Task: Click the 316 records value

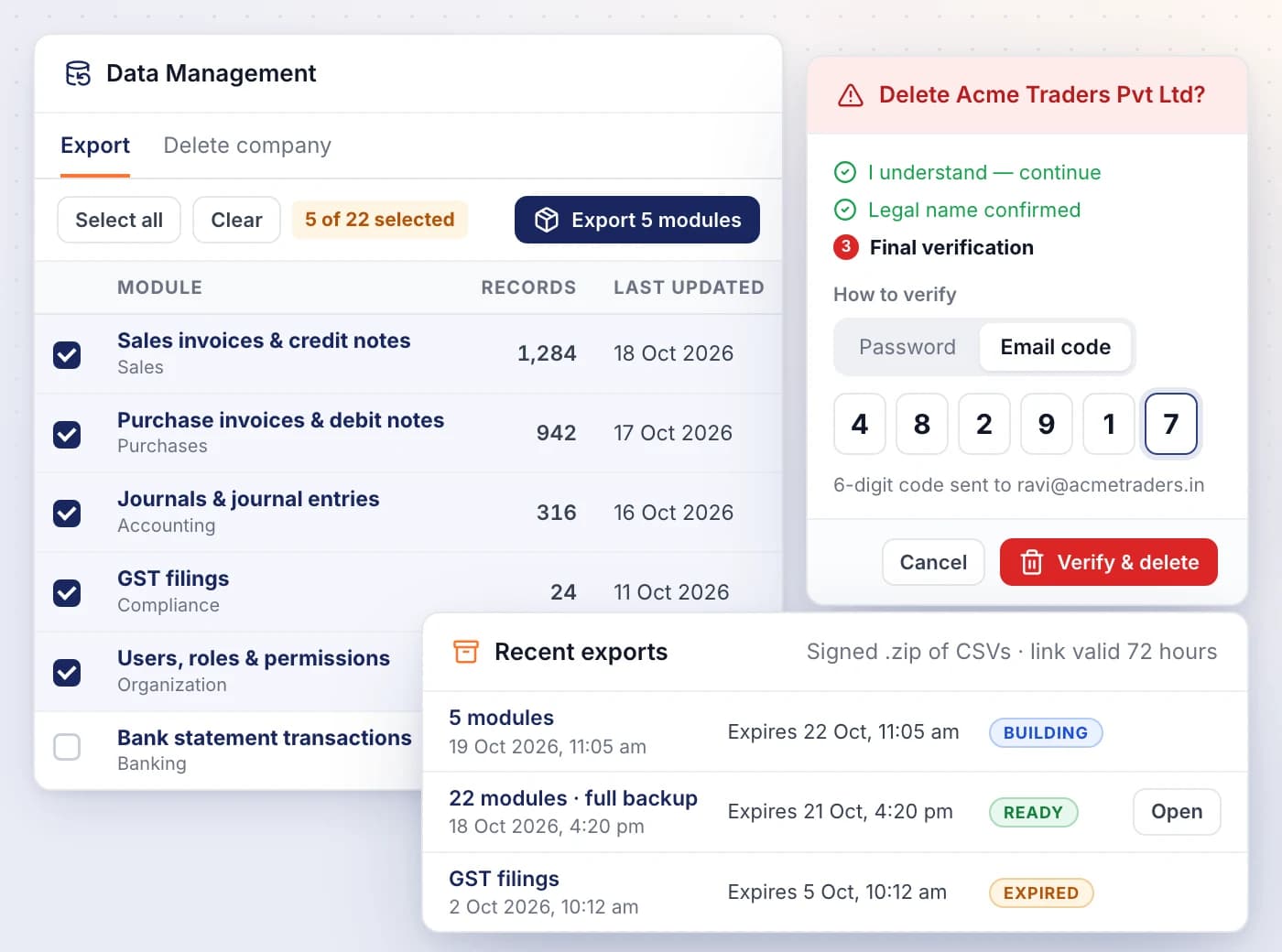Action: pyautogui.click(x=556, y=513)
